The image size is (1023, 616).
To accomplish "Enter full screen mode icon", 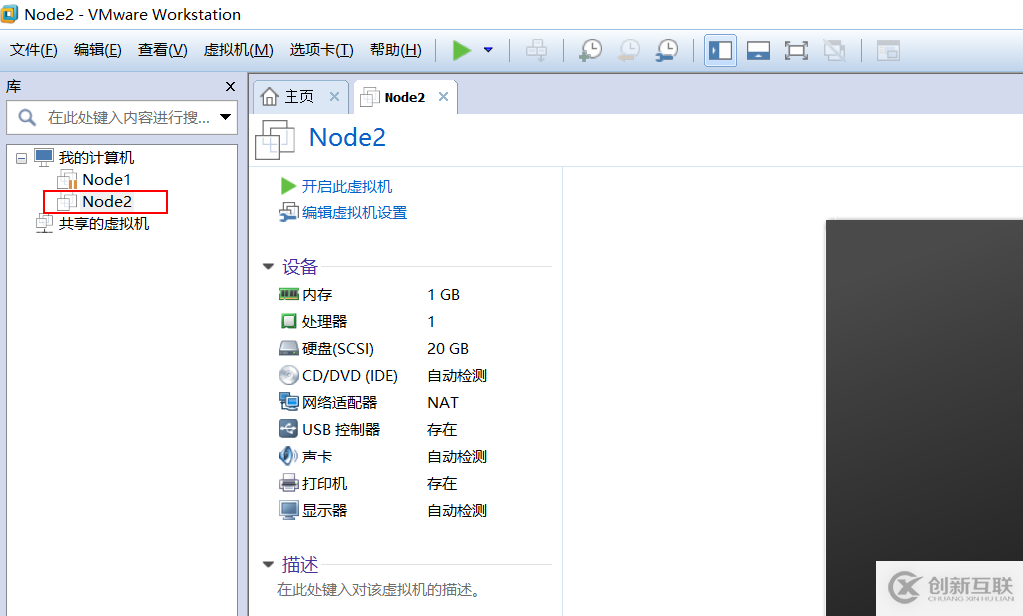I will 796,50.
